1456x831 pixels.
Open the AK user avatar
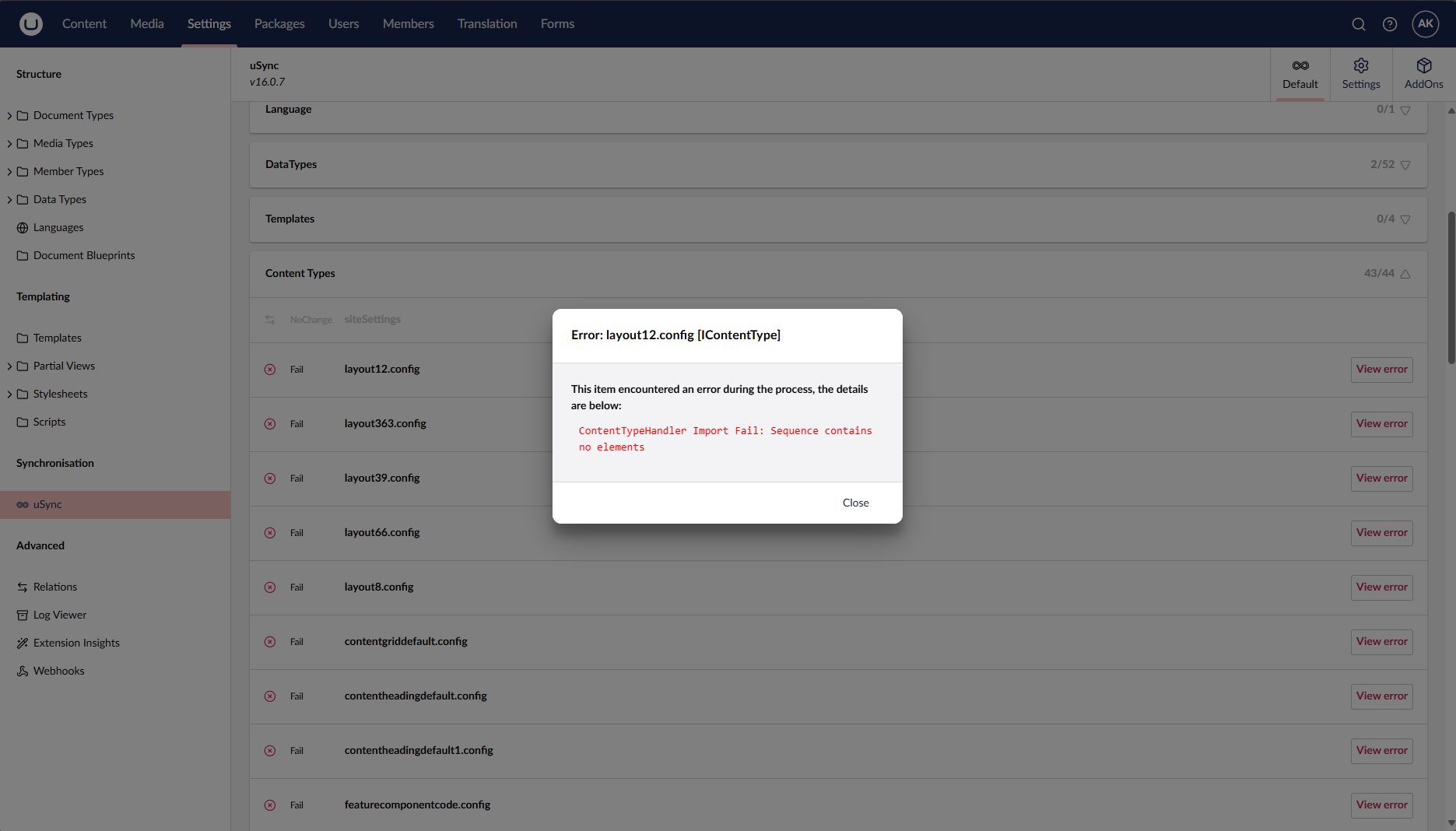(x=1426, y=24)
